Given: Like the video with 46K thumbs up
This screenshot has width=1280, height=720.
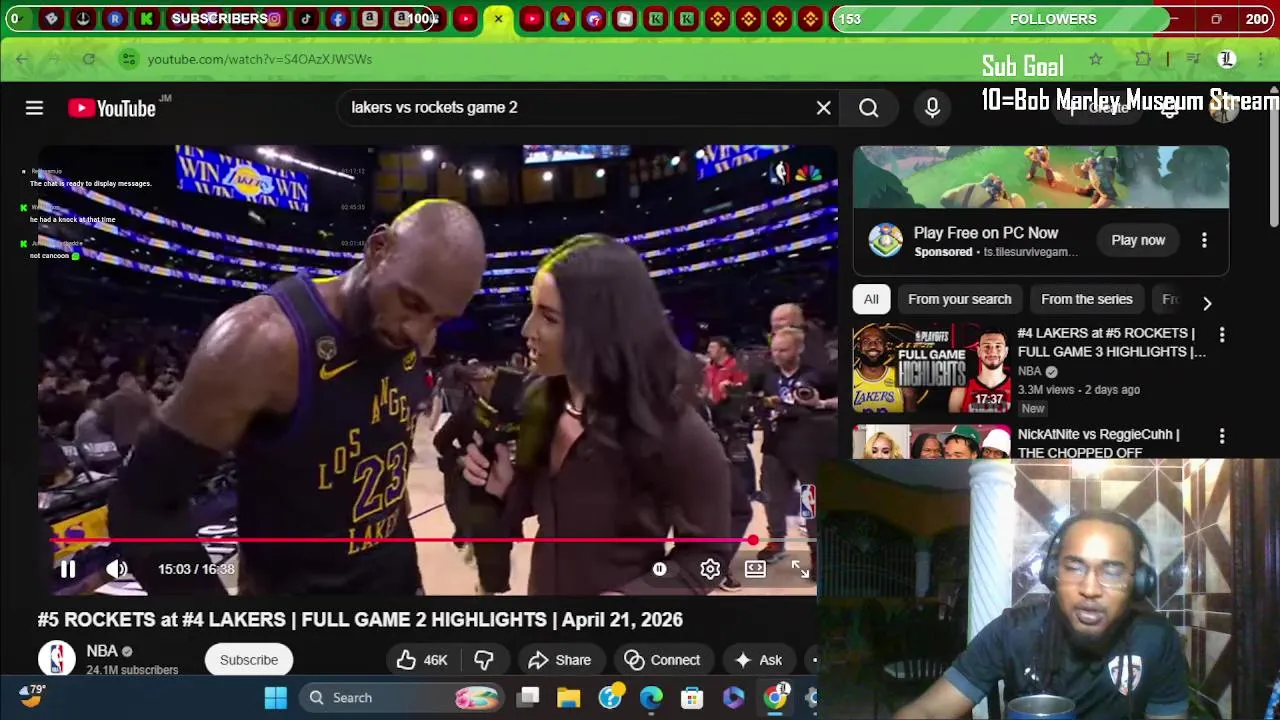Looking at the screenshot, I should [421, 660].
